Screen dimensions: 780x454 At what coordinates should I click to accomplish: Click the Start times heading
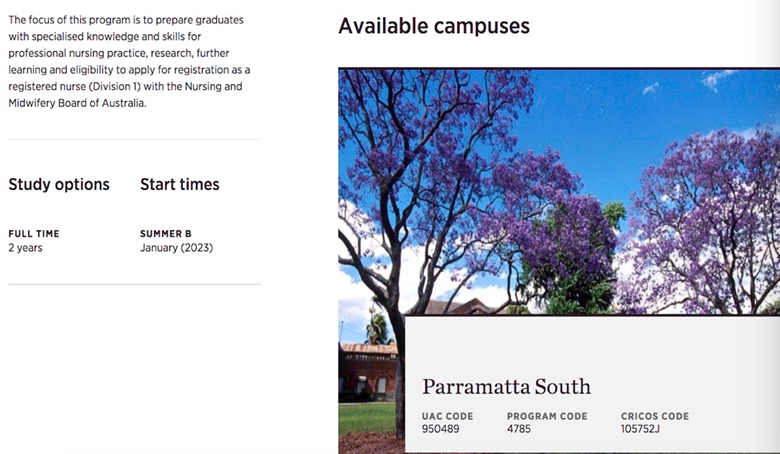(x=180, y=184)
